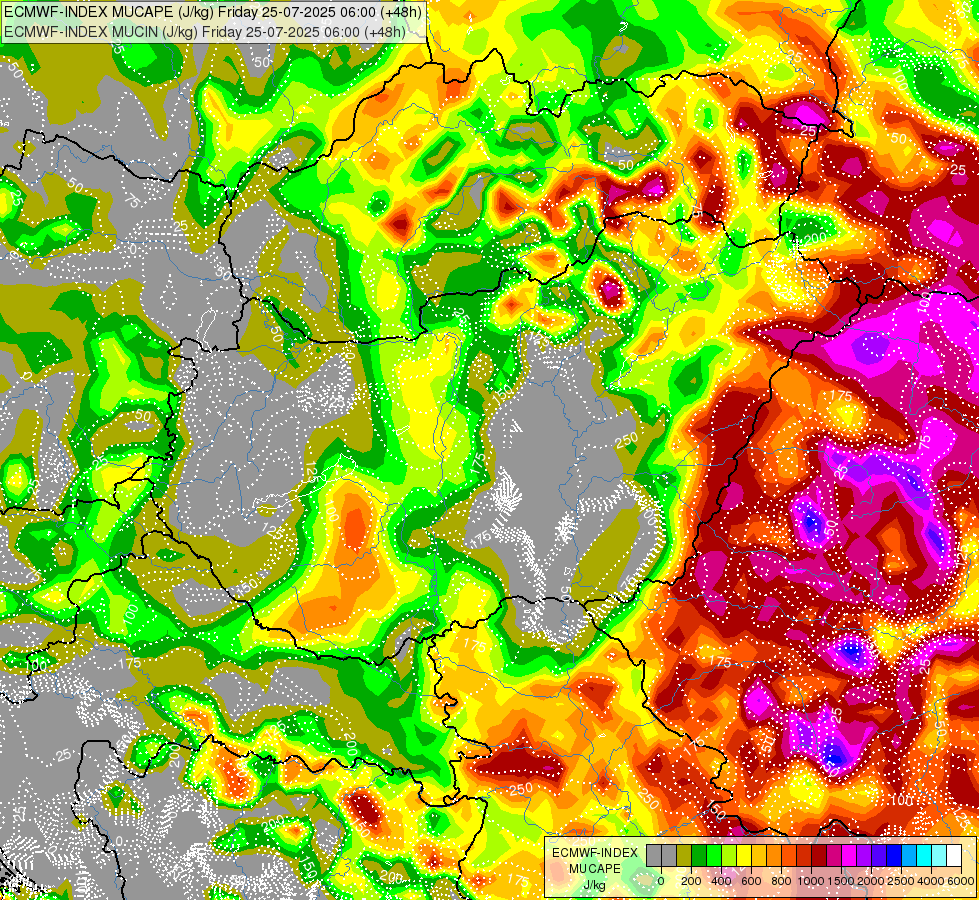Image resolution: width=979 pixels, height=900 pixels.
Task: Click the 600 value on the legend scale
Action: tap(752, 881)
